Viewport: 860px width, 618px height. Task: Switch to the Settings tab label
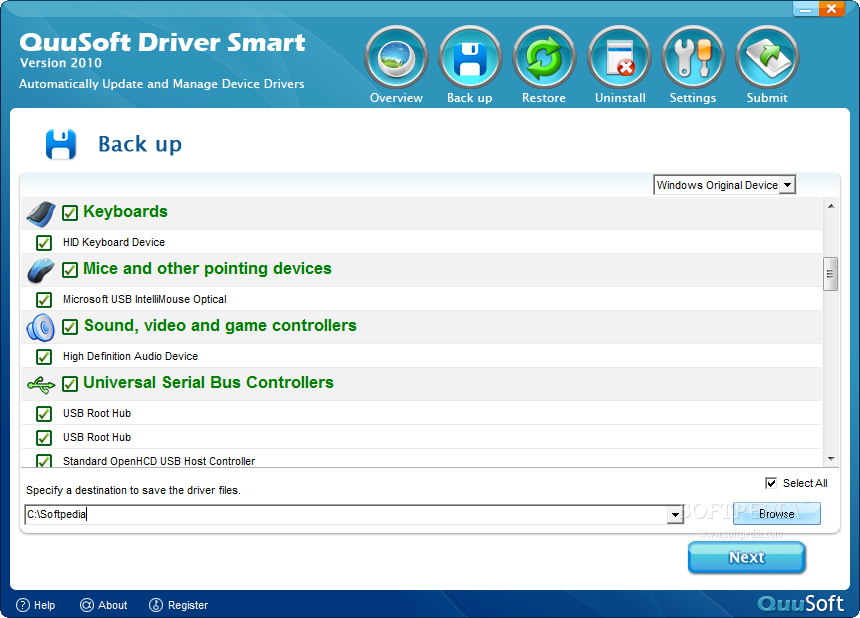pos(693,98)
